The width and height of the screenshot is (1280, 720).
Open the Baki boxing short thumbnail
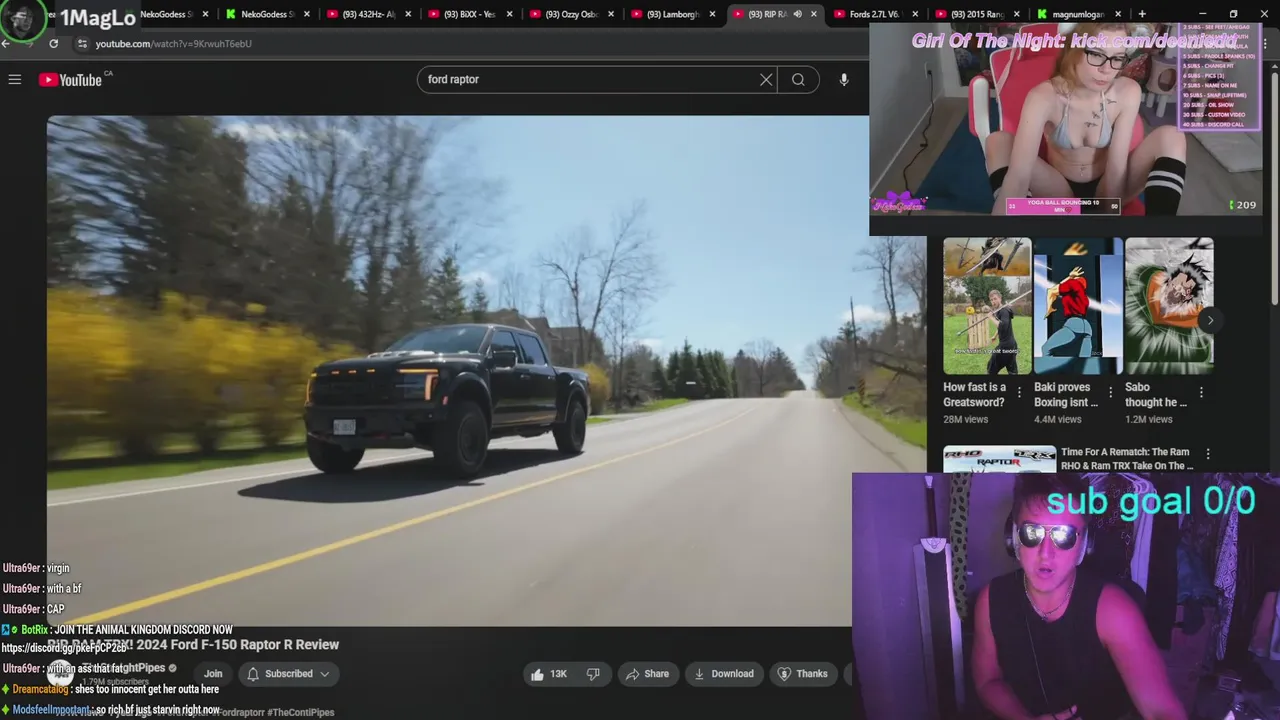coord(1078,306)
